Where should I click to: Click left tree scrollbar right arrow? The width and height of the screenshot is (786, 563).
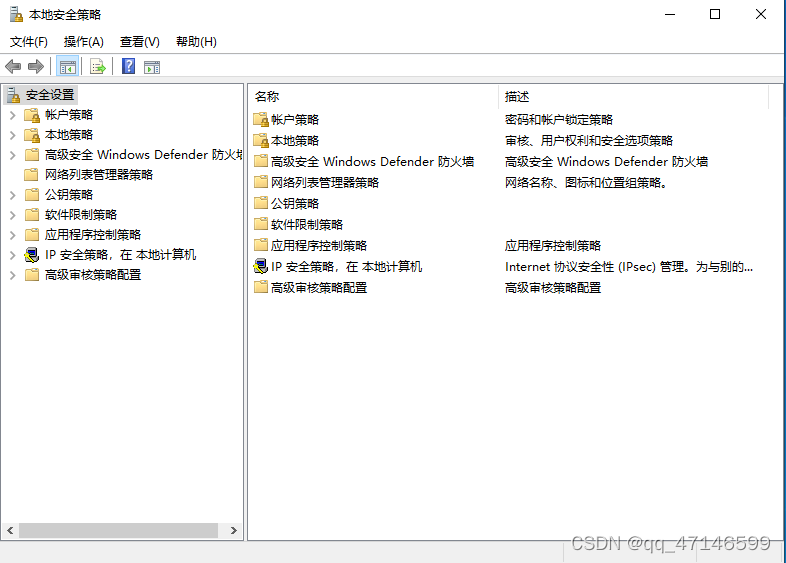point(234,530)
